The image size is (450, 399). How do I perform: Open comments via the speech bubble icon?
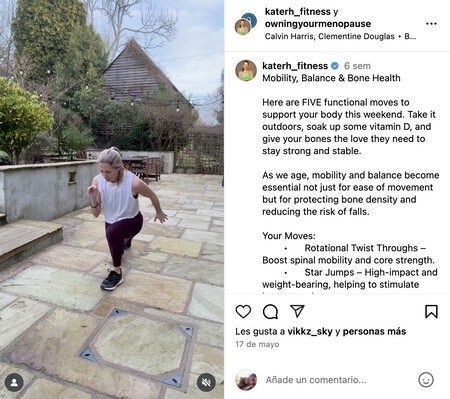(270, 312)
